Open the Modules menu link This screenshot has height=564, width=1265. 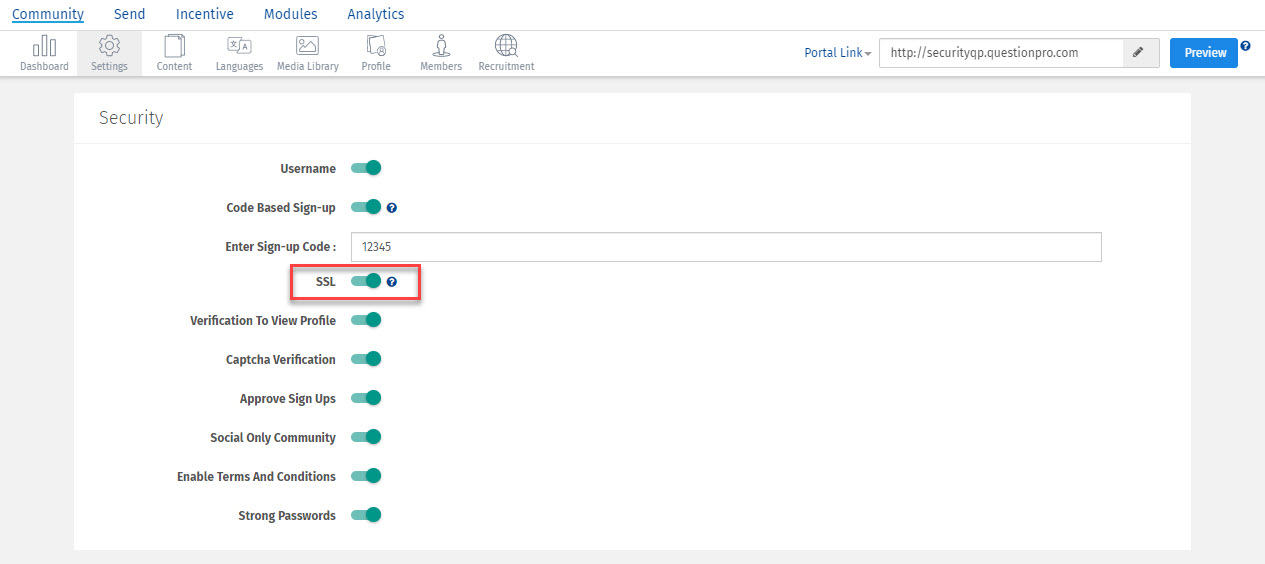point(290,14)
